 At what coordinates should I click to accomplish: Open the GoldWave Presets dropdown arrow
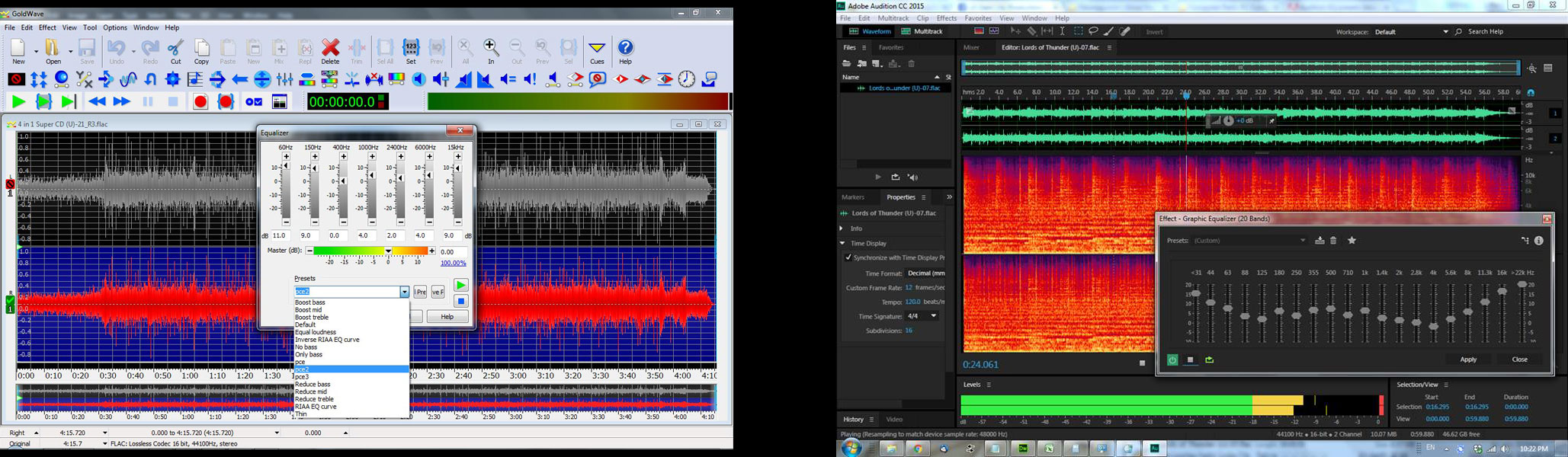point(404,292)
